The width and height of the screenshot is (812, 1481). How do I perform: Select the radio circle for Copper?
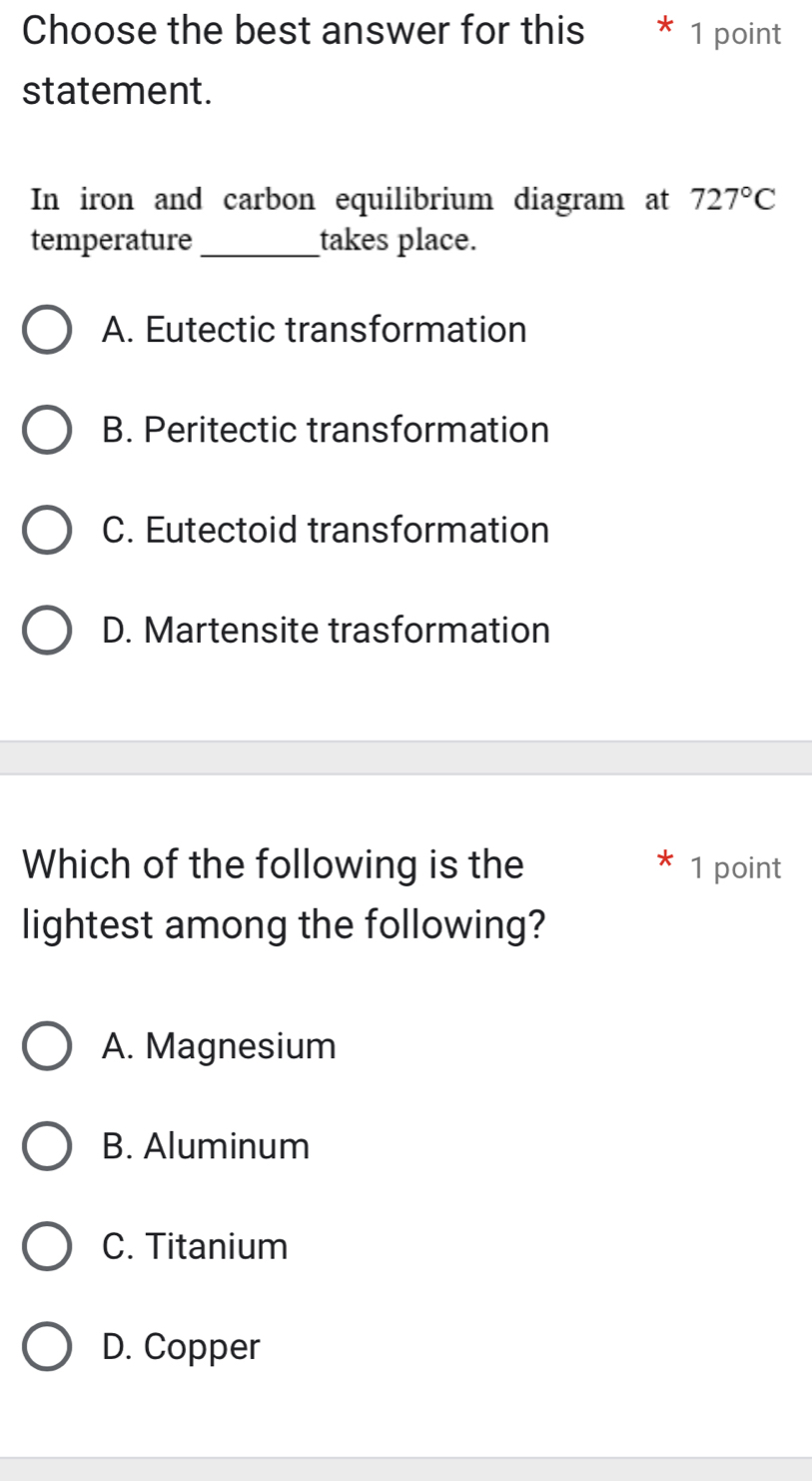coord(47,1347)
